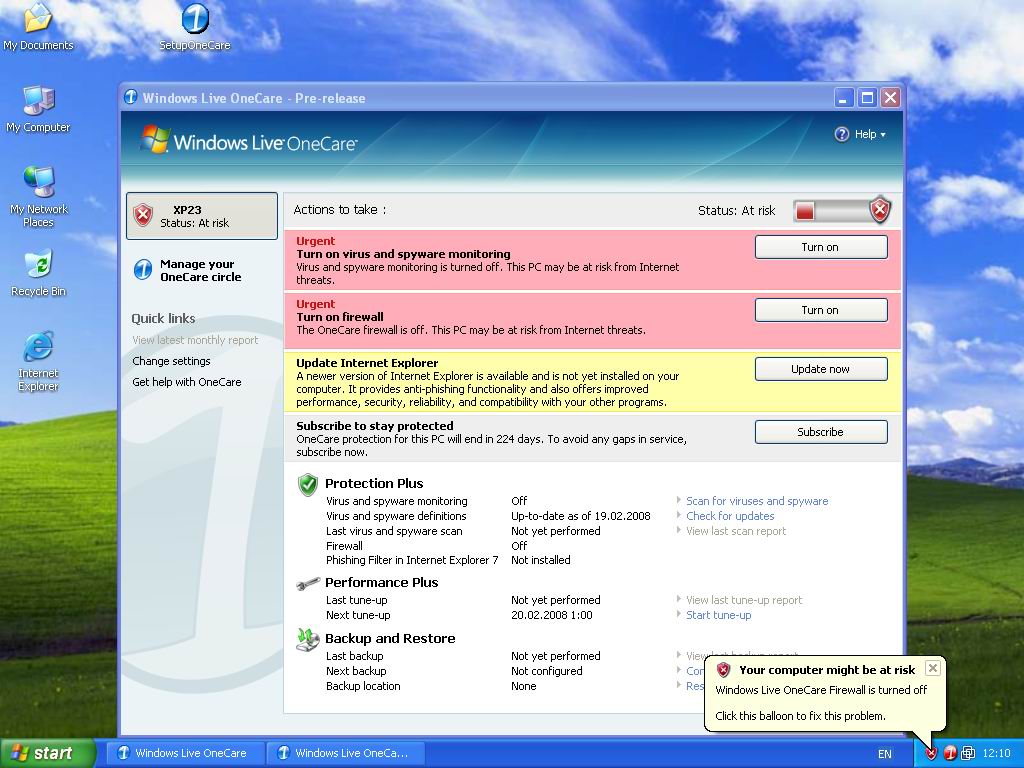Click the Backup and Restore heading

click(390, 639)
